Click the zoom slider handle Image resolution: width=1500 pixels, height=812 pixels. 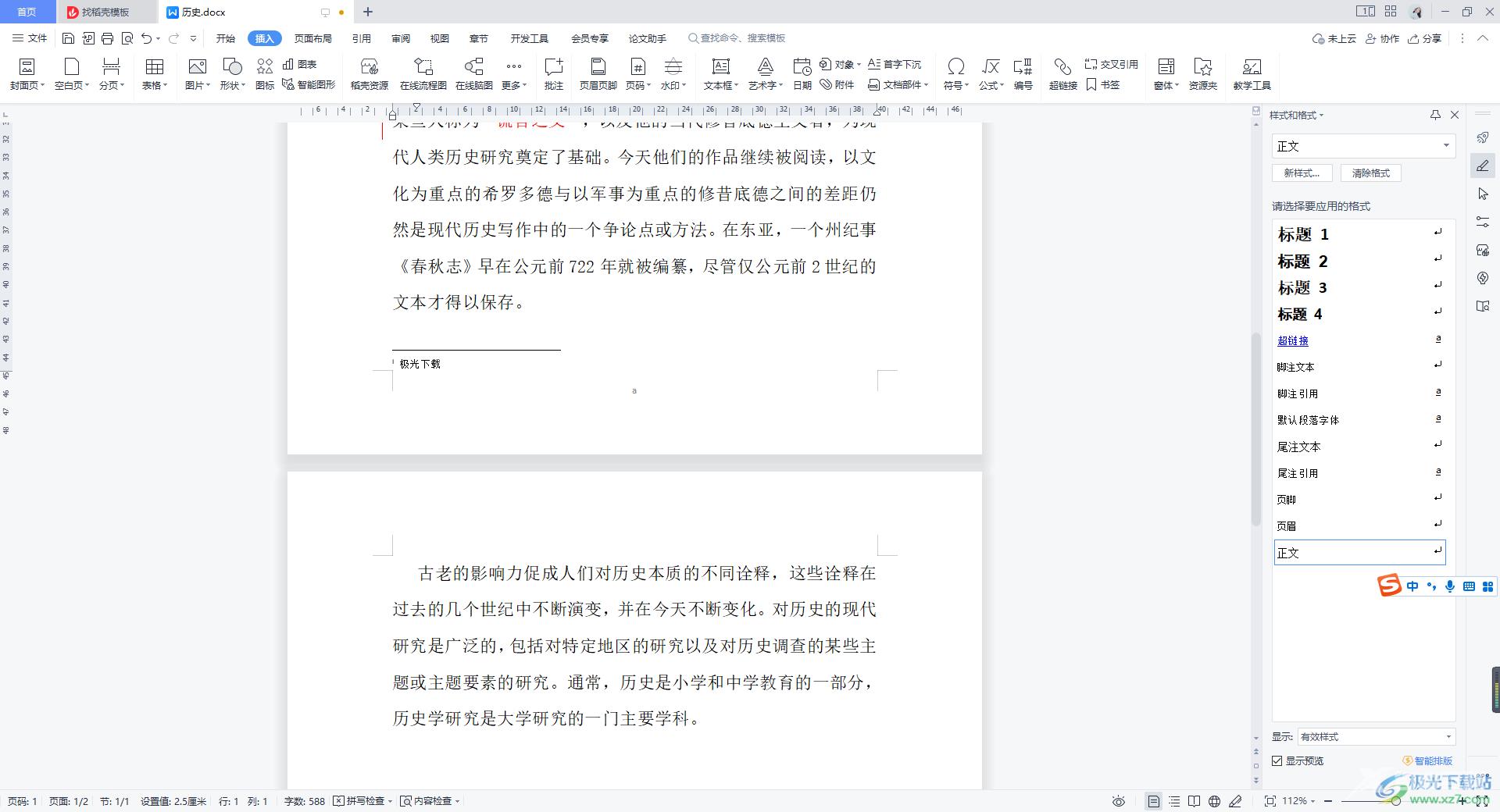[1396, 801]
